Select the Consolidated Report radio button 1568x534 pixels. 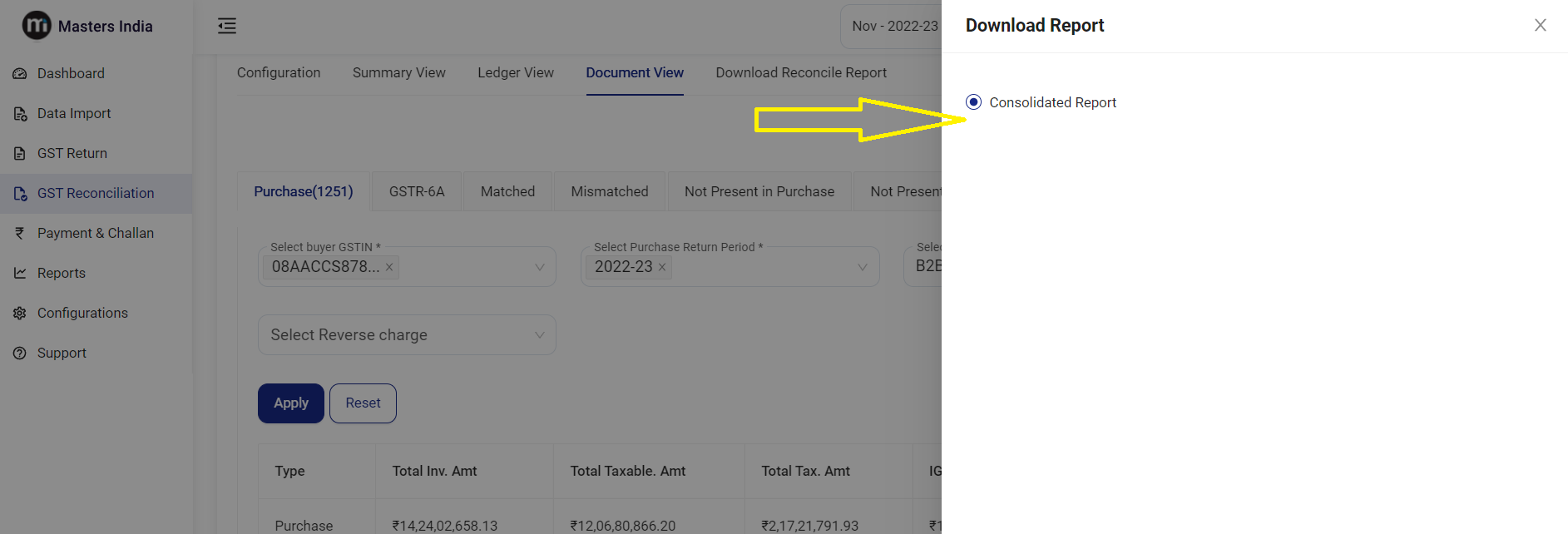click(973, 102)
